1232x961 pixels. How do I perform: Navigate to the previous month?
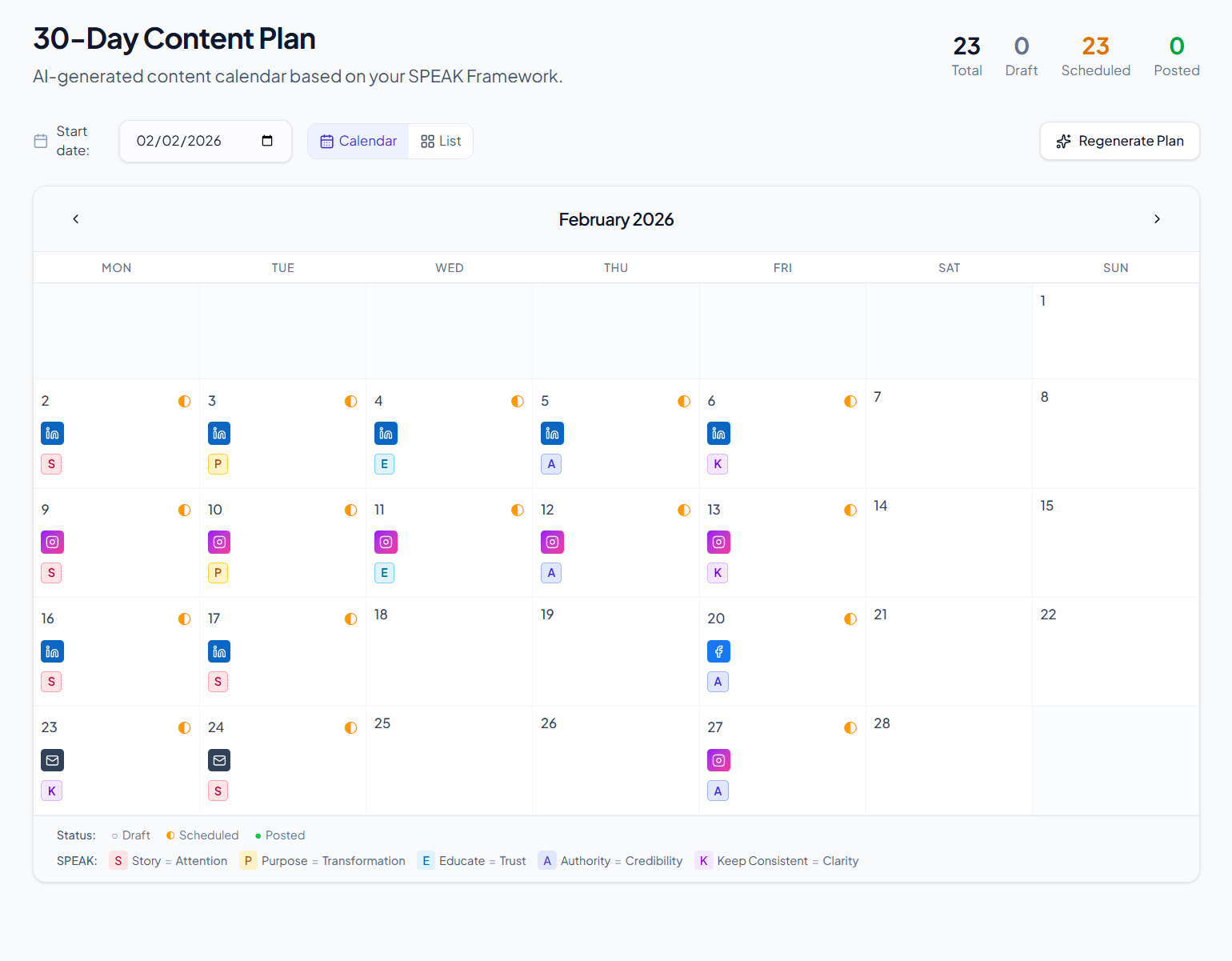tap(75, 218)
